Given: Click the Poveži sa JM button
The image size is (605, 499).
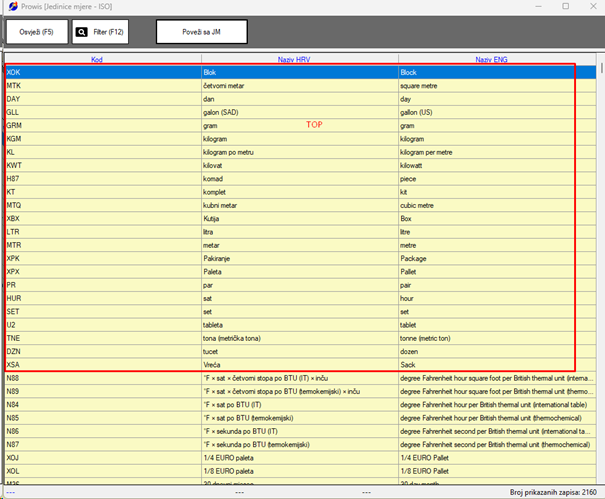Looking at the screenshot, I should click(201, 32).
